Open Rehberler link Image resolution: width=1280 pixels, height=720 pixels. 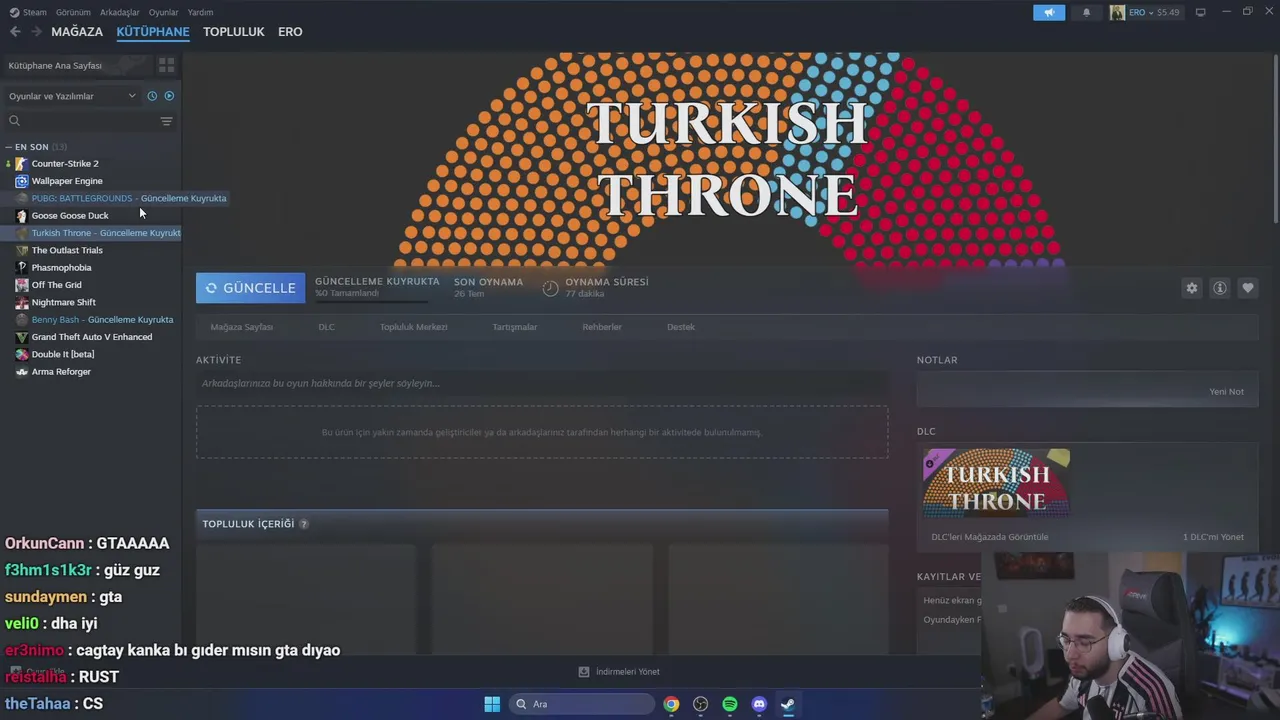click(602, 327)
